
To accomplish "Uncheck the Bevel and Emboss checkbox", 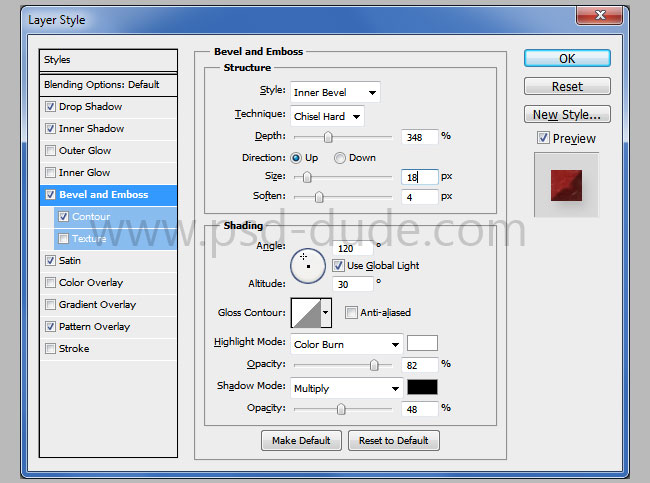I will click(50, 194).
